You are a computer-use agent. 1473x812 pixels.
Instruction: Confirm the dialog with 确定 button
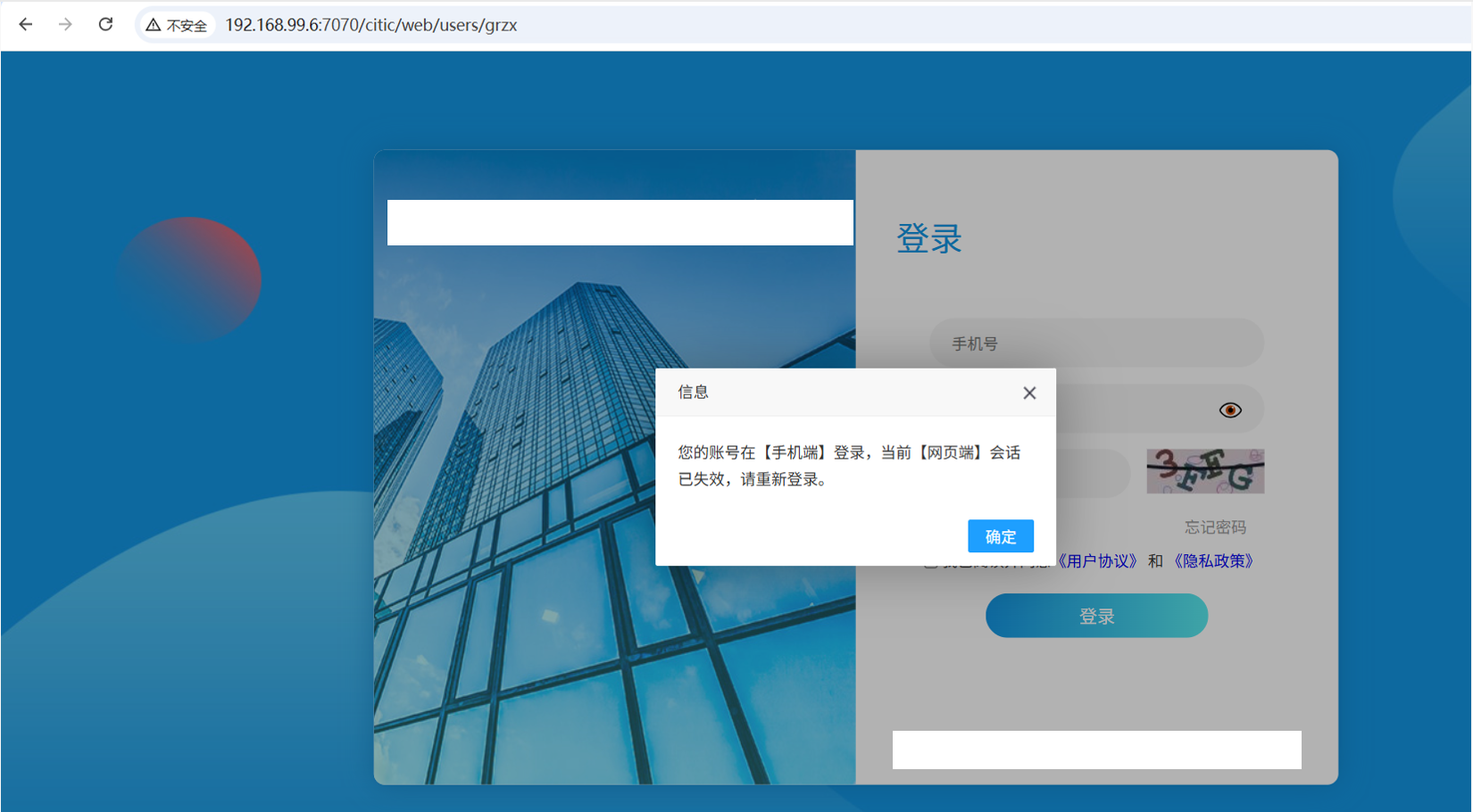coord(1001,536)
